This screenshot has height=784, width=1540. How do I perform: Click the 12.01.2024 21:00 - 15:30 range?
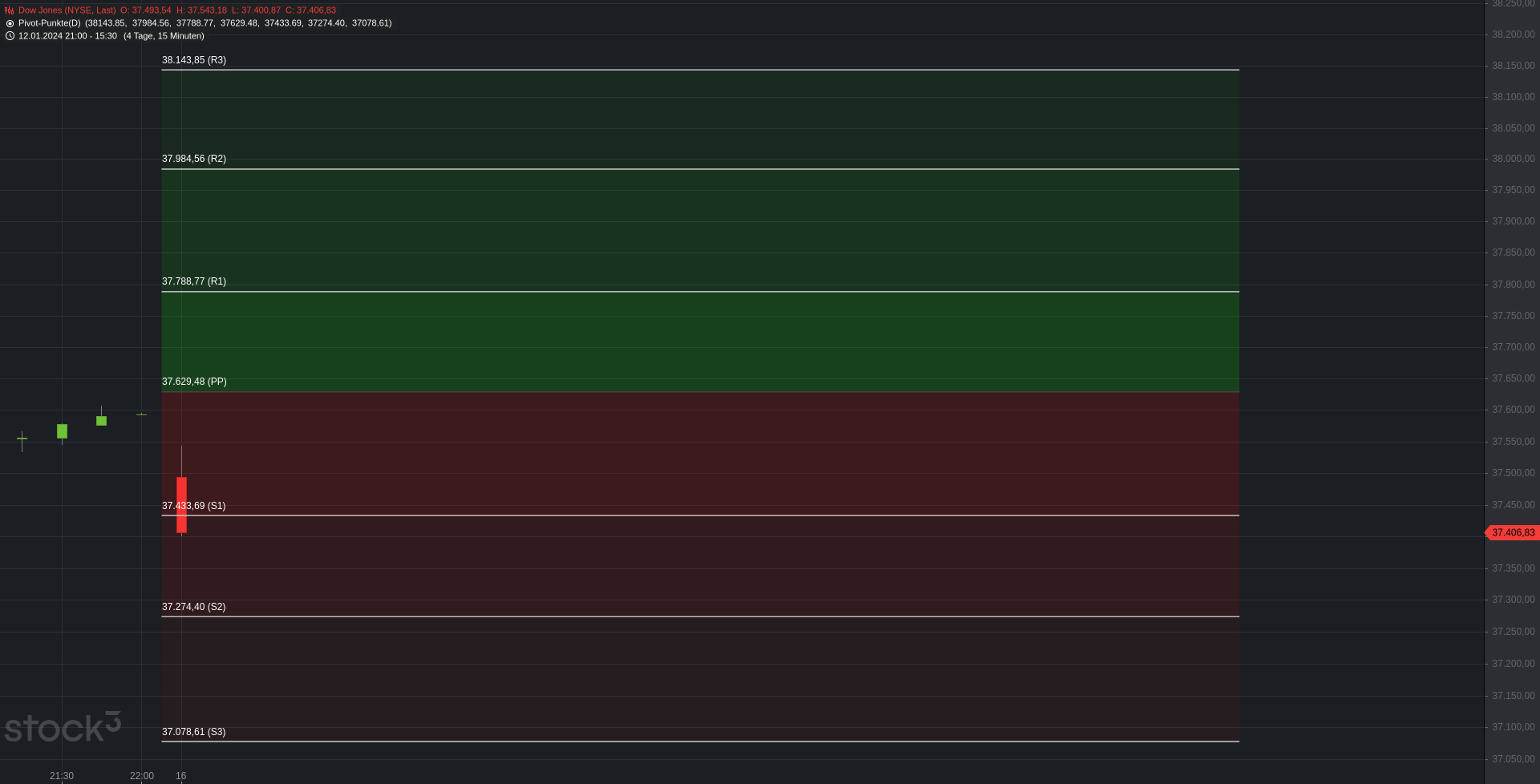67,36
